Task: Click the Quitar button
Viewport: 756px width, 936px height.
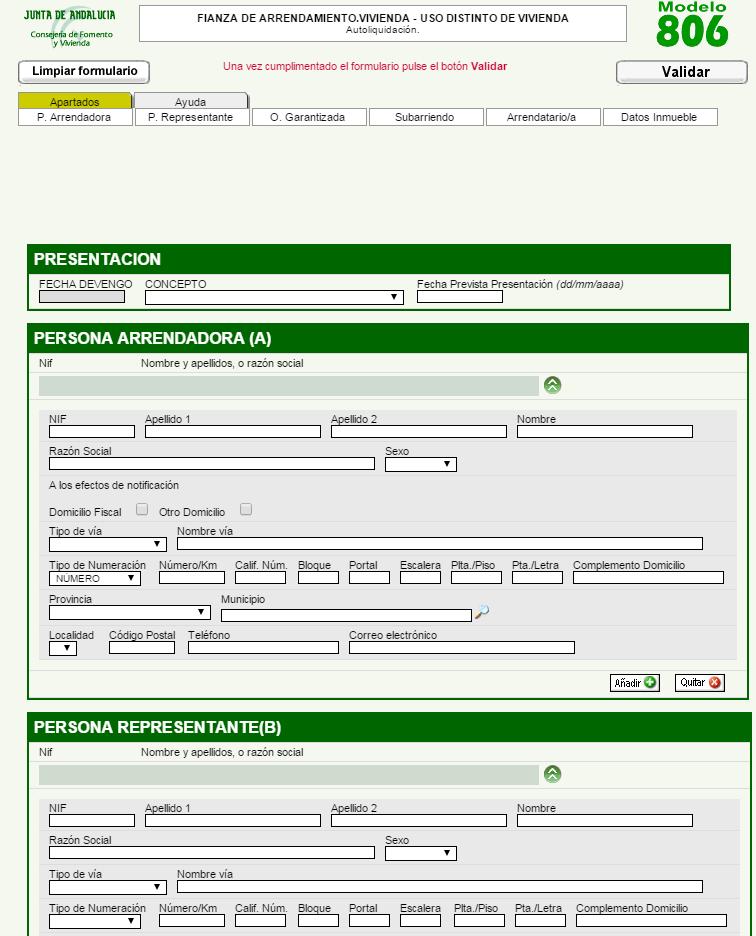Action: click(700, 683)
